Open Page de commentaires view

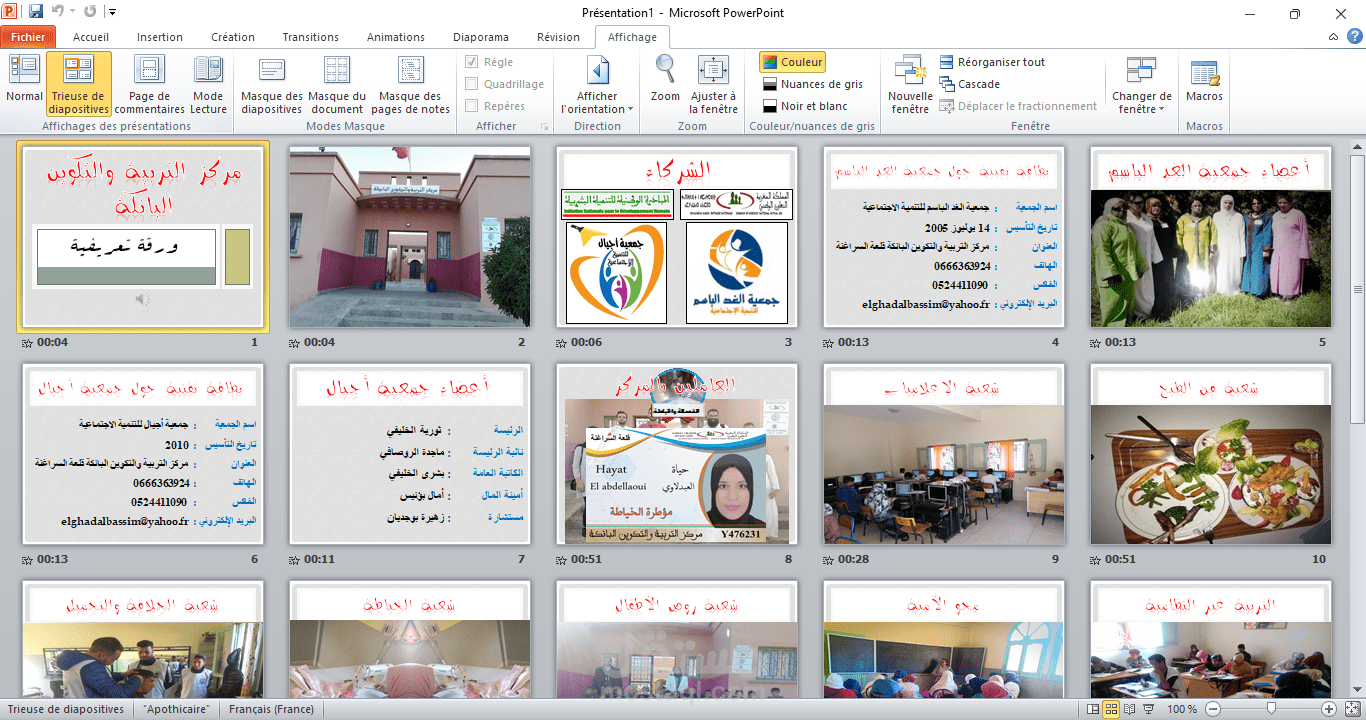149,84
